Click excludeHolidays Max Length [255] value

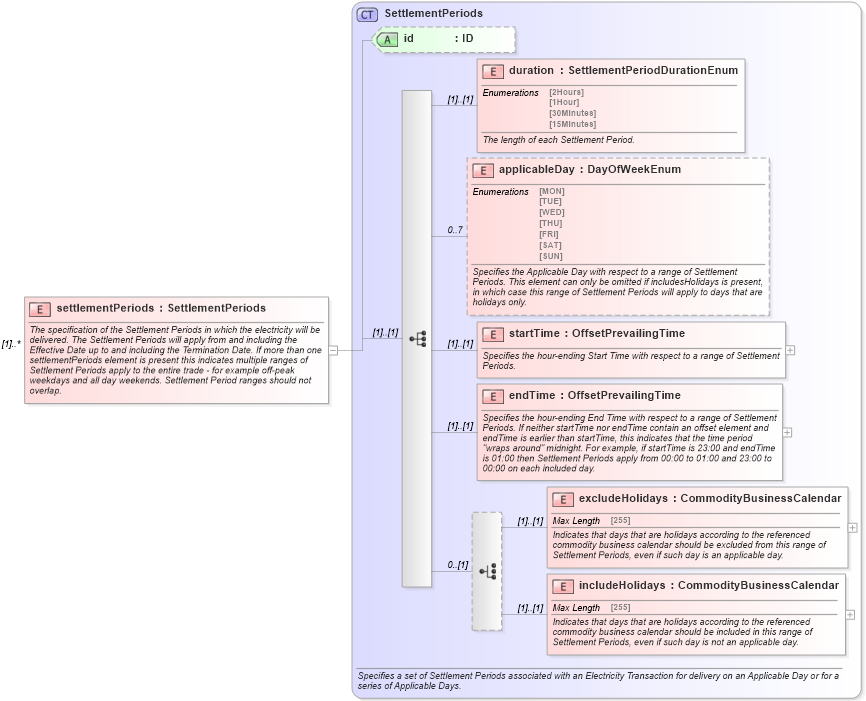click(620, 520)
